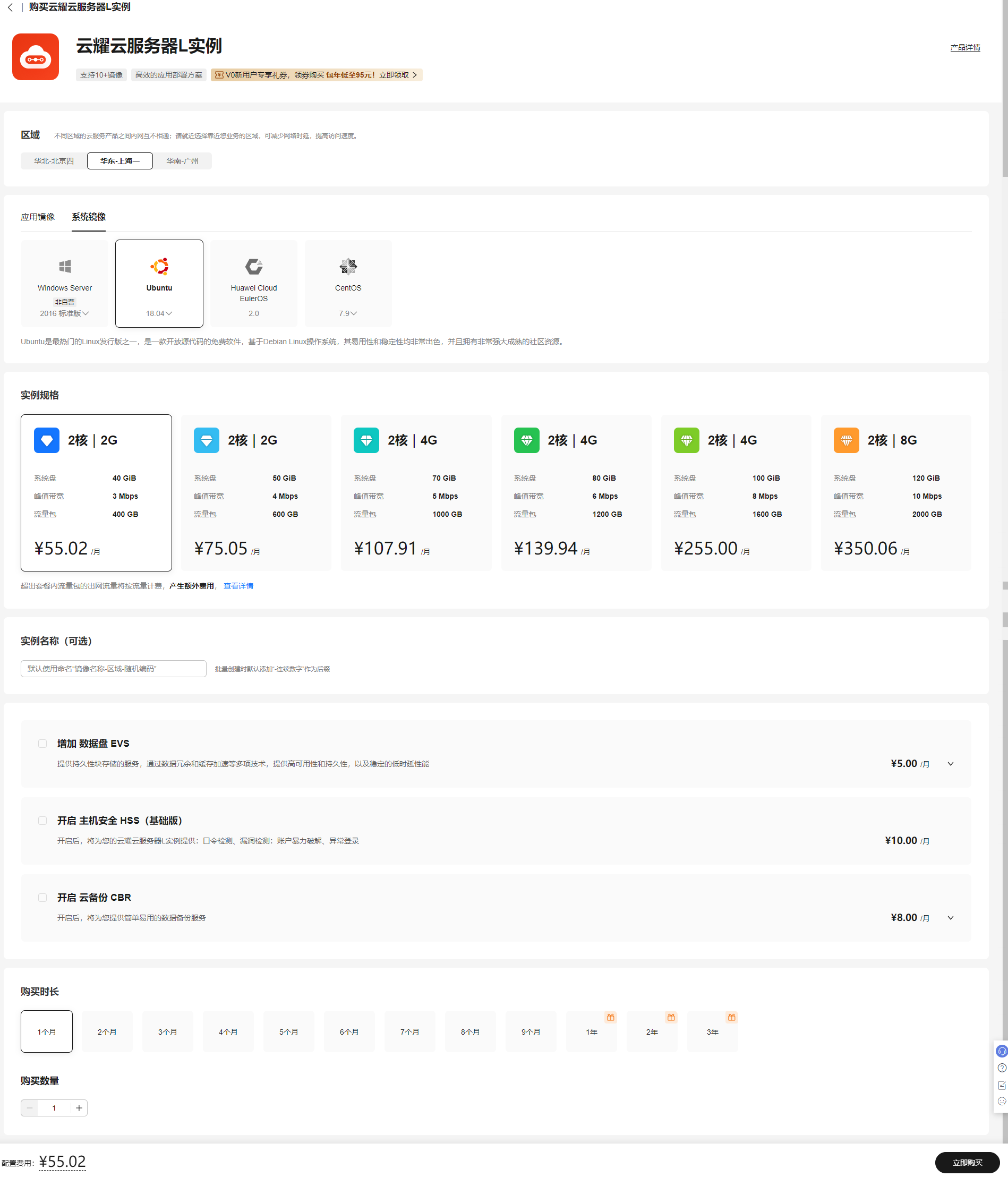Image resolution: width=1008 pixels, height=1177 pixels.
Task: Enable 增加 数据盘 EVS checkbox
Action: 42,744
